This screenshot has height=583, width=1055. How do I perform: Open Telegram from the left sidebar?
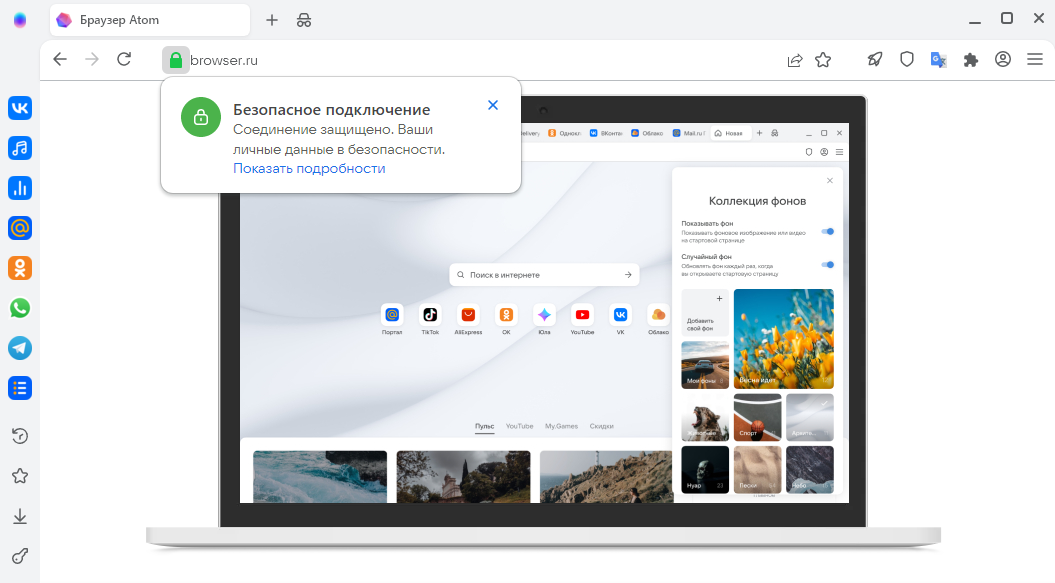click(19, 348)
